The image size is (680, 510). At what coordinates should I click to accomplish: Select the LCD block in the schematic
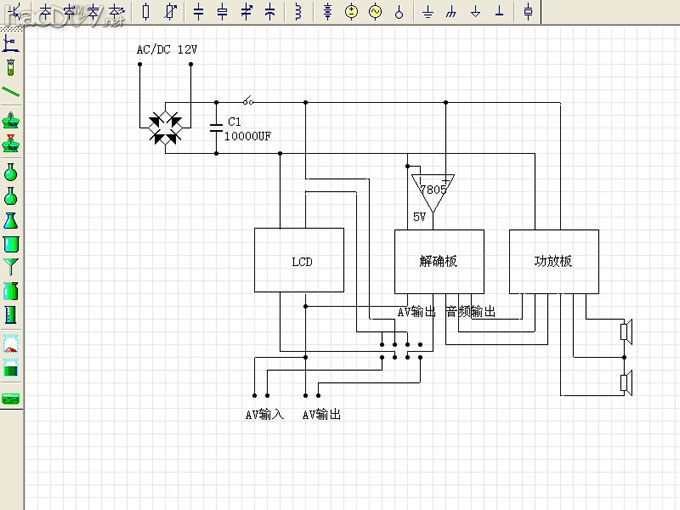coord(299,261)
